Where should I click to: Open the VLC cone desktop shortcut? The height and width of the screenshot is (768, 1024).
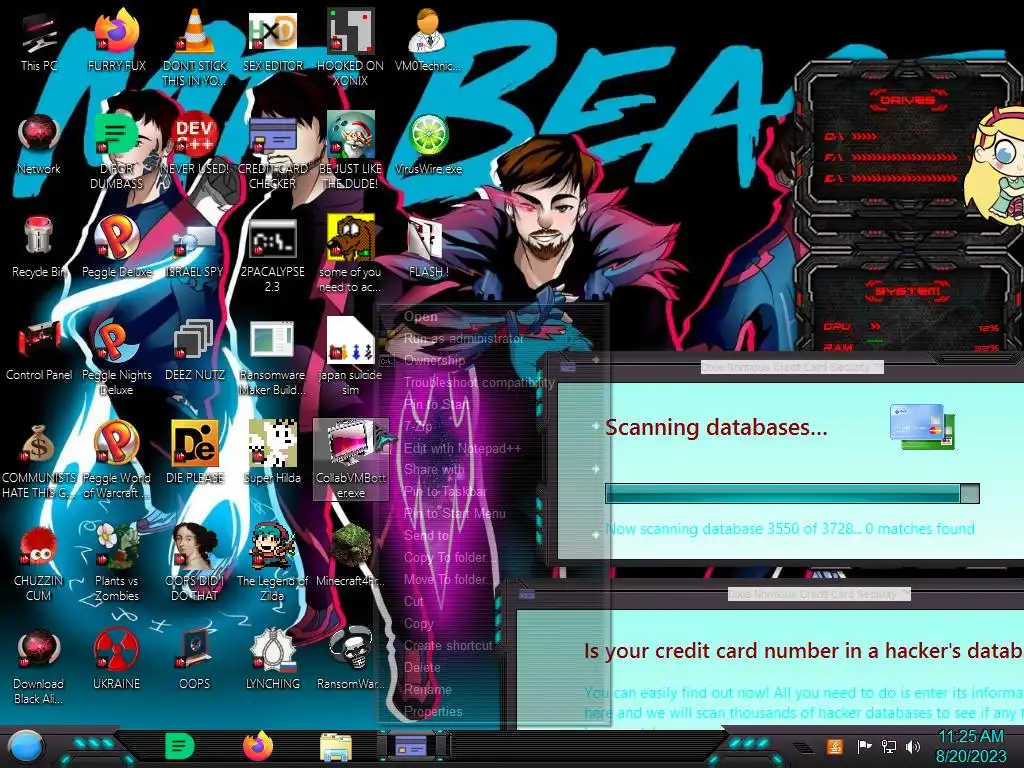[194, 47]
